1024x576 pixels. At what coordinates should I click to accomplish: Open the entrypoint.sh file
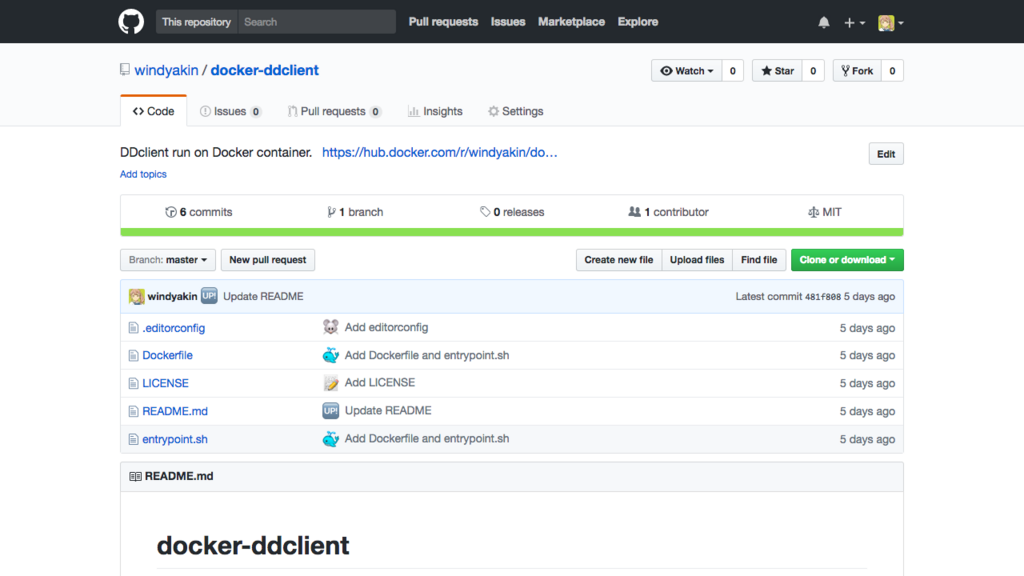[x=175, y=440]
